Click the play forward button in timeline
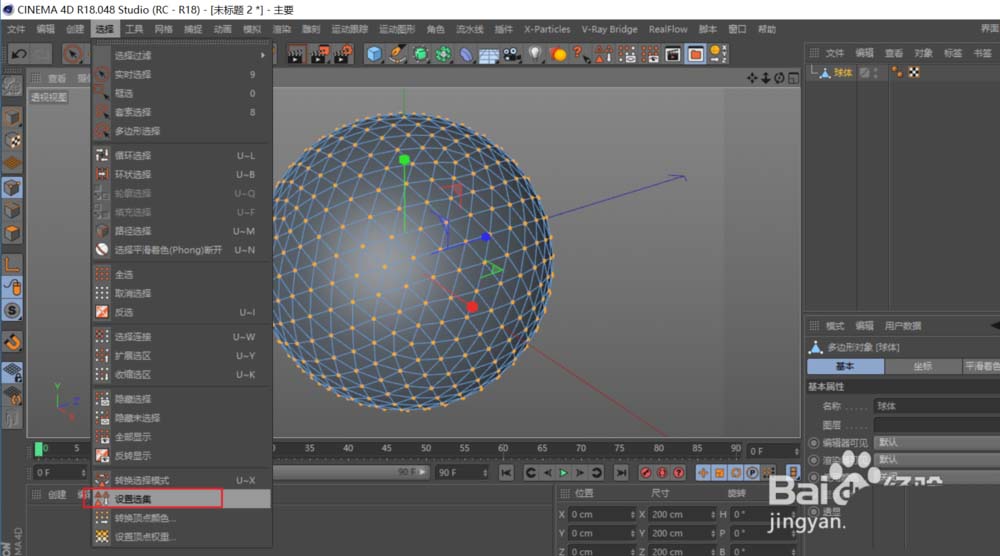The image size is (1000, 556). pyautogui.click(x=563, y=472)
